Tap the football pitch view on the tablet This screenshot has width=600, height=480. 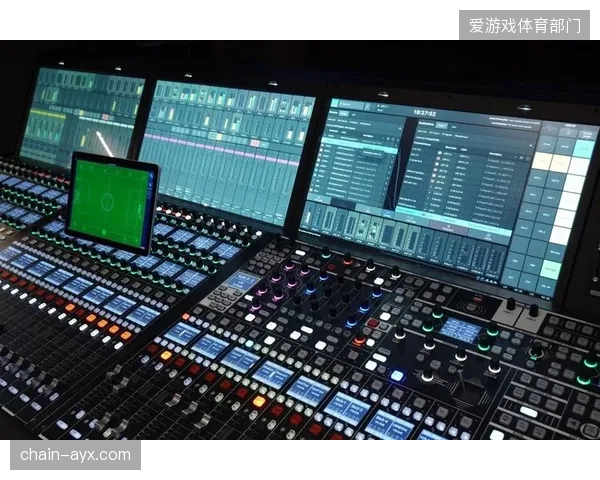point(111,202)
